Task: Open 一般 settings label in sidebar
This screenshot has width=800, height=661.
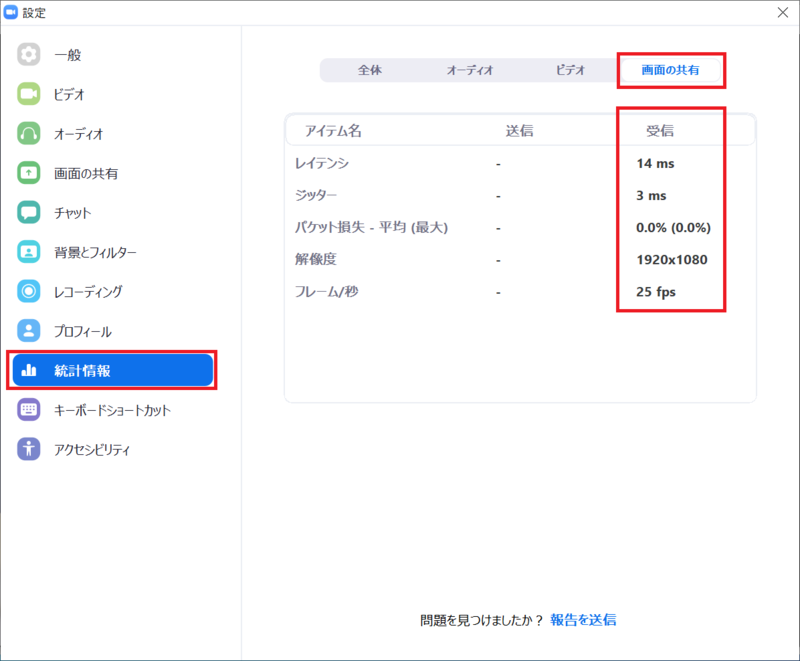Action: click(68, 55)
